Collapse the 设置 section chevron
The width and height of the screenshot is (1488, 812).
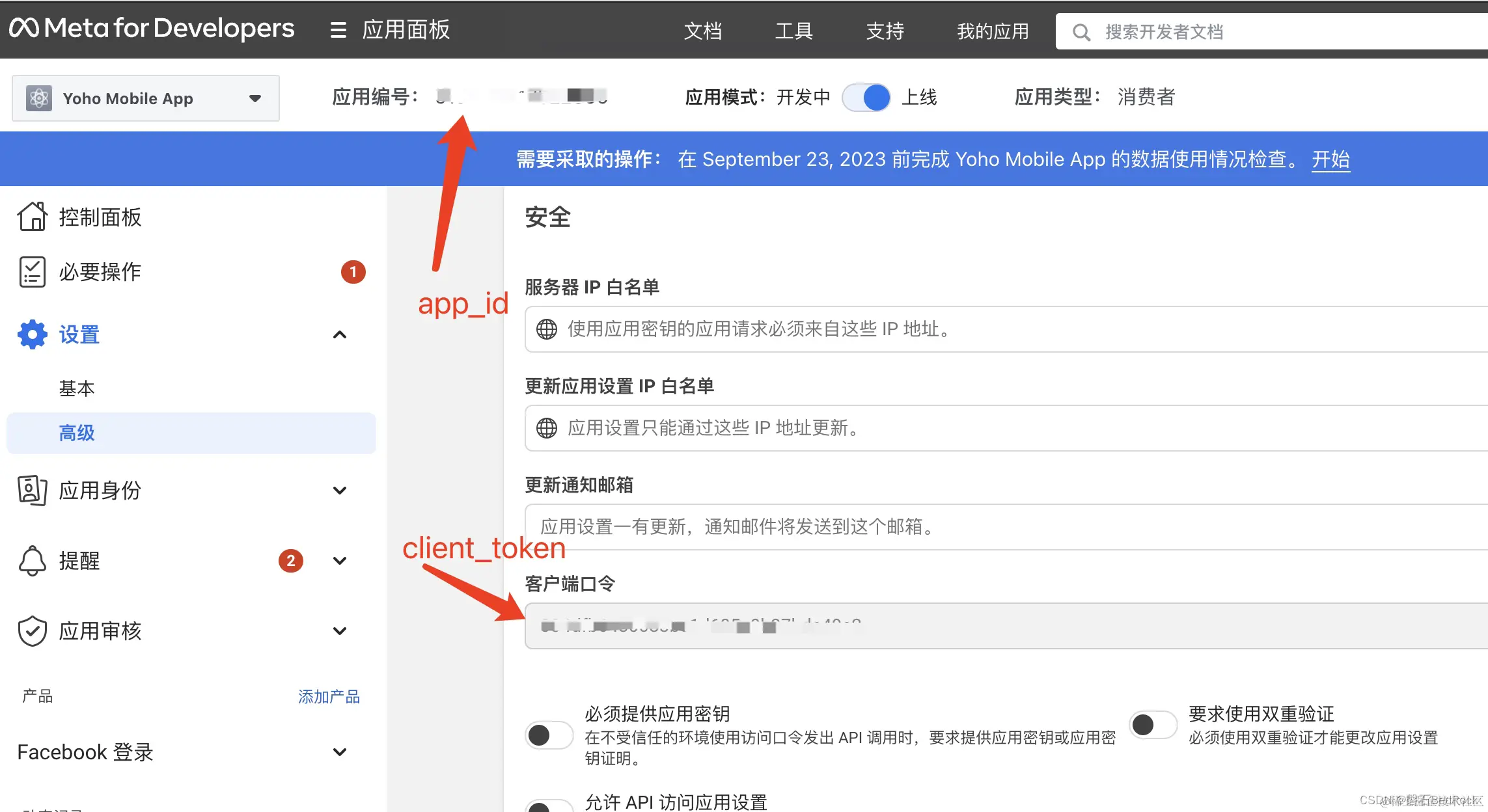click(339, 334)
